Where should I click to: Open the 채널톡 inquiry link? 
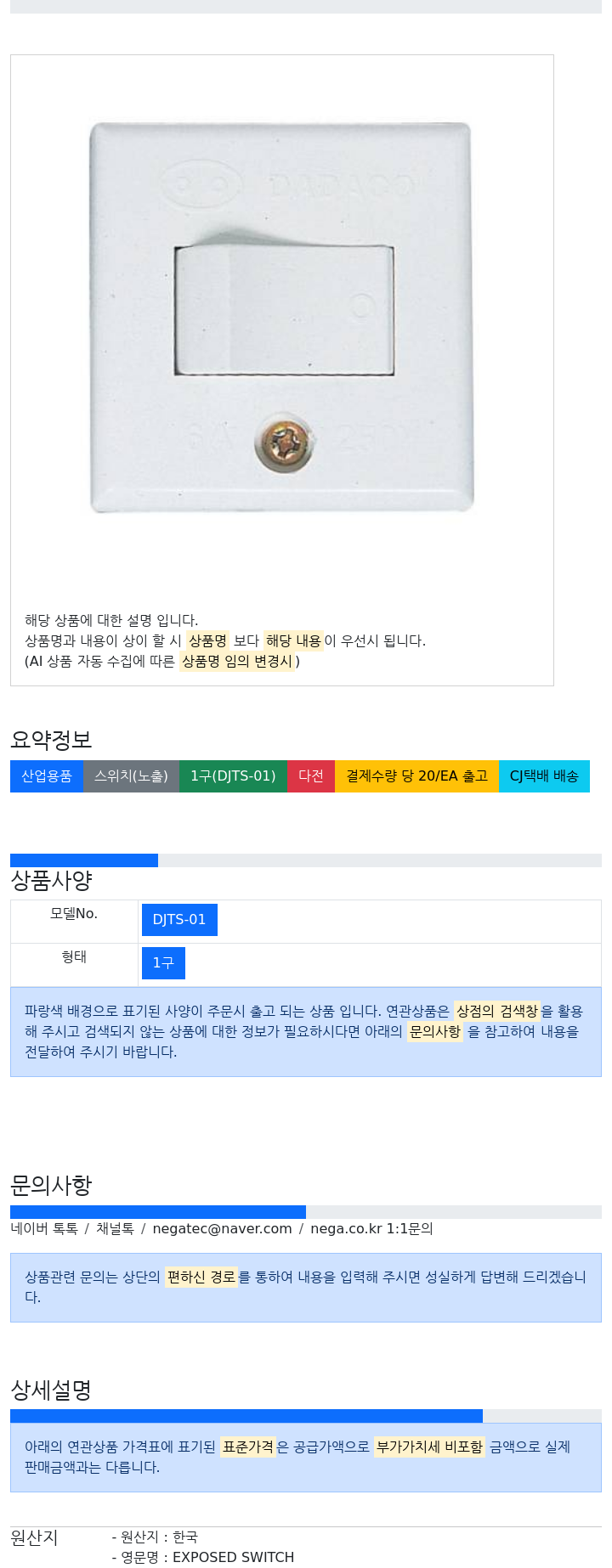point(115,1229)
